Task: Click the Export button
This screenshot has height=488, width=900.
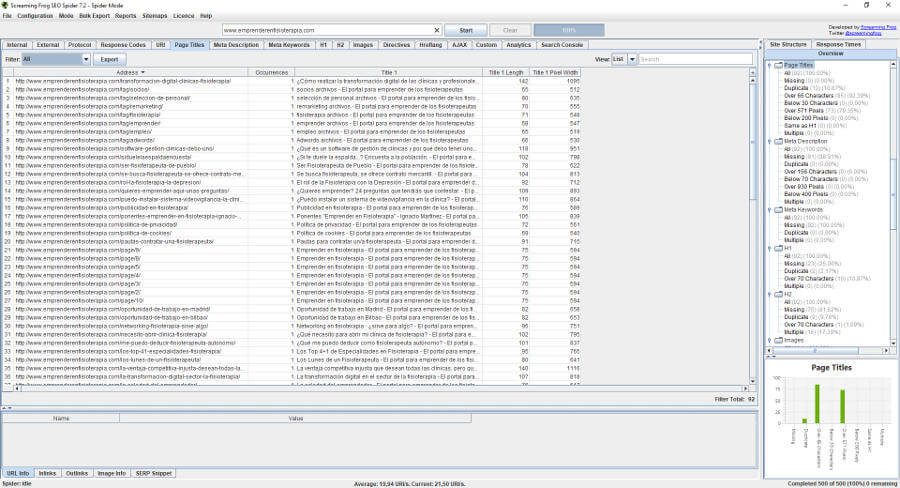Action: [x=109, y=59]
